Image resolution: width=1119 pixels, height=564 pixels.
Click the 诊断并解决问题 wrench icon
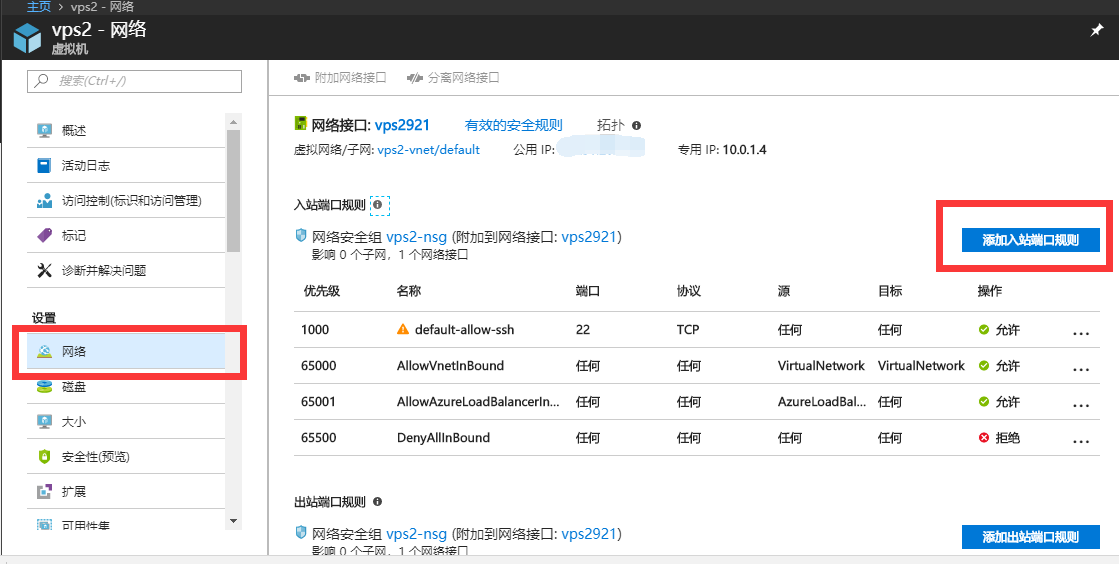[x=44, y=271]
